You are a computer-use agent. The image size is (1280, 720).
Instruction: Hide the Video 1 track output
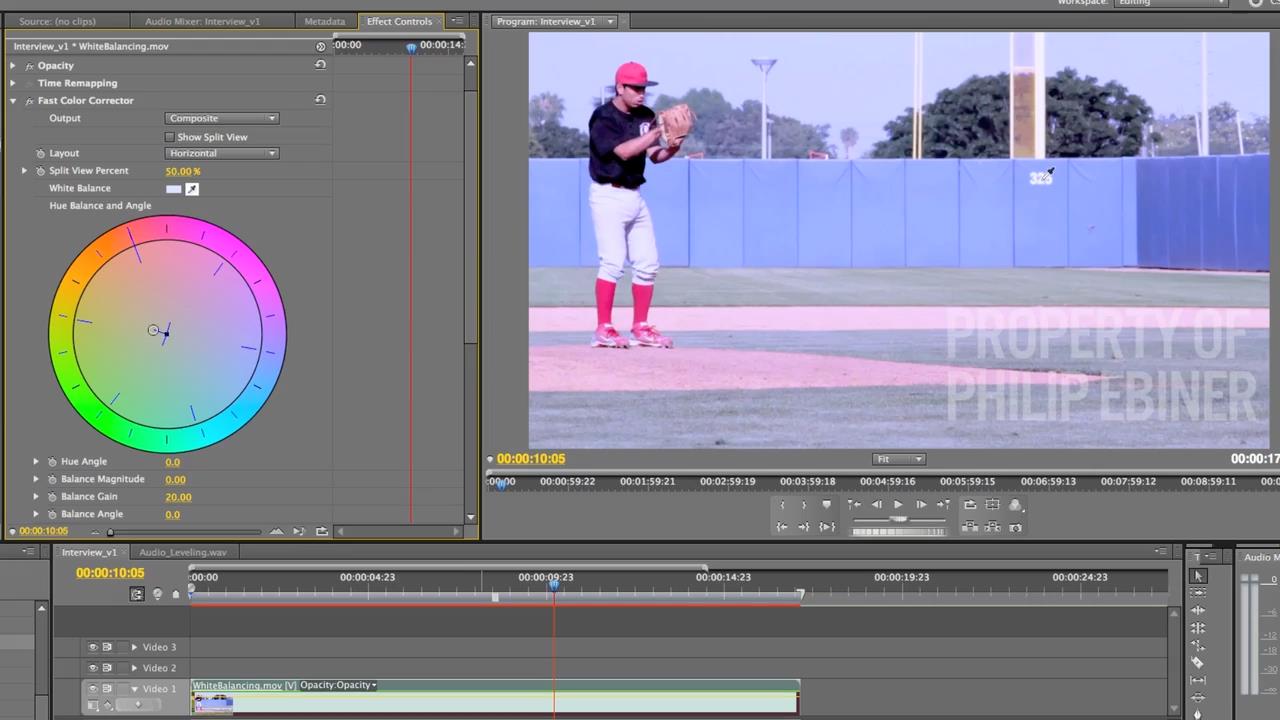tap(93, 689)
